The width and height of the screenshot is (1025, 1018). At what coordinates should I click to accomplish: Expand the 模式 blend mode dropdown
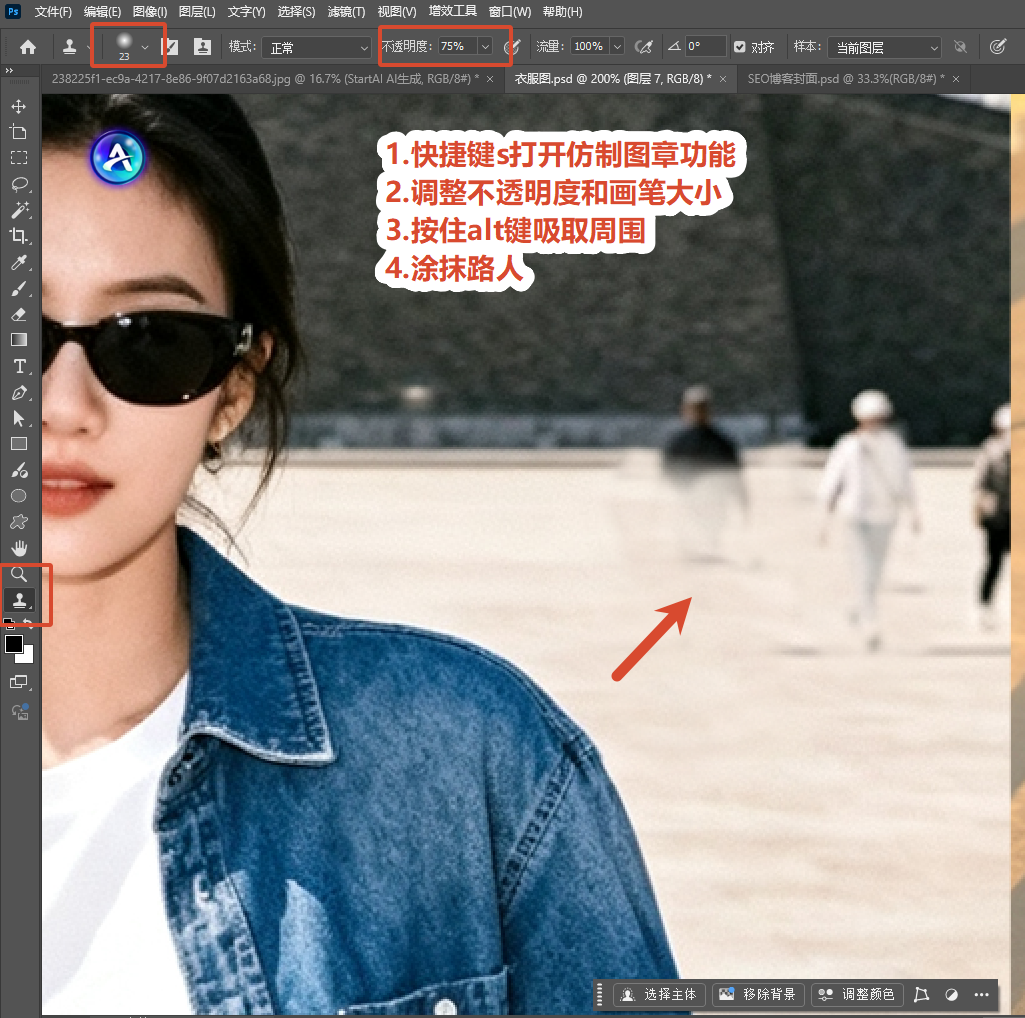tap(316, 47)
